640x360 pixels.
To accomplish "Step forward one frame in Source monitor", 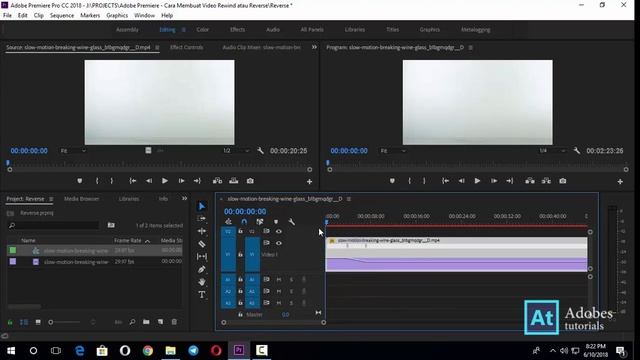I will (x=181, y=181).
